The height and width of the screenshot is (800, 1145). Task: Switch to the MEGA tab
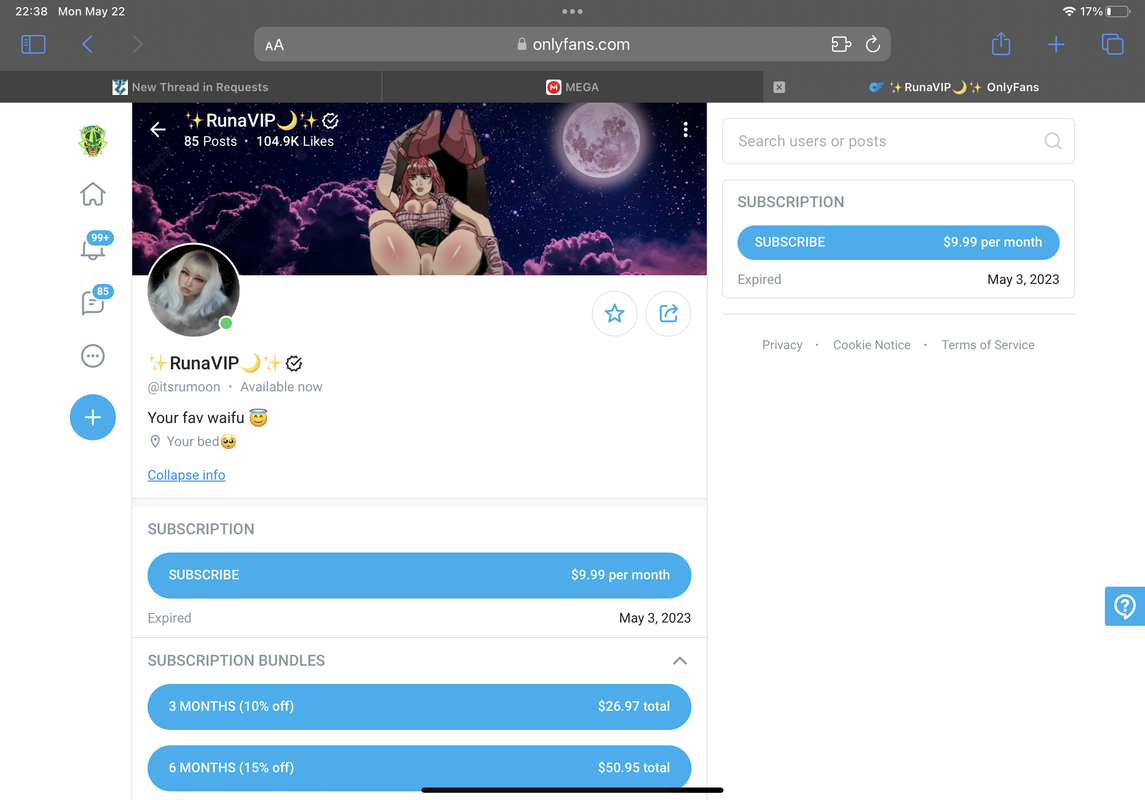coord(572,87)
